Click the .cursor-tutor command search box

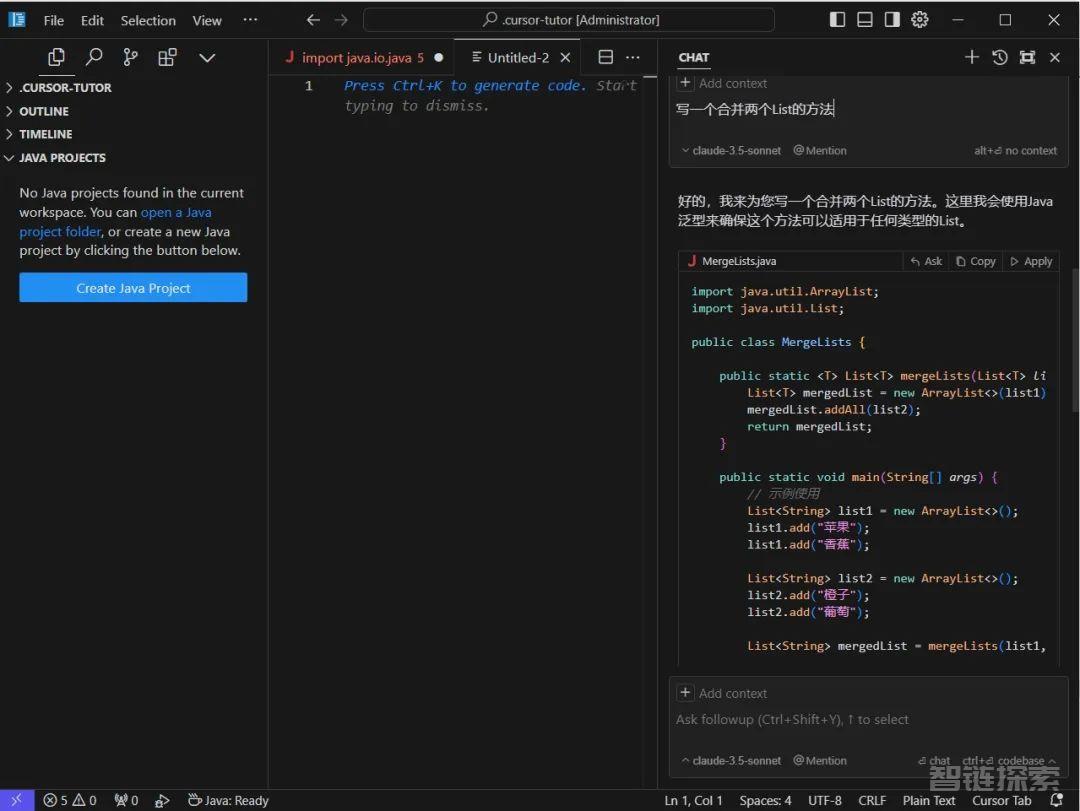pos(569,20)
